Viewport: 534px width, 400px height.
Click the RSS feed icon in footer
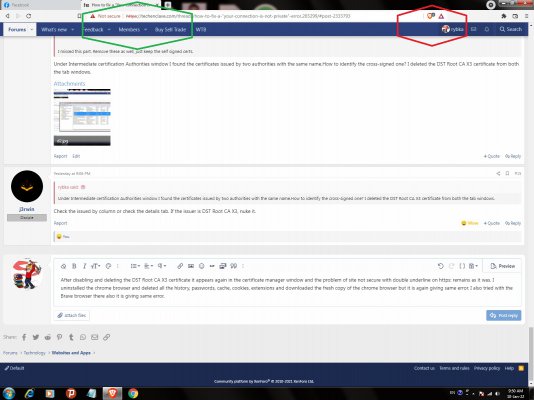[x=521, y=368]
